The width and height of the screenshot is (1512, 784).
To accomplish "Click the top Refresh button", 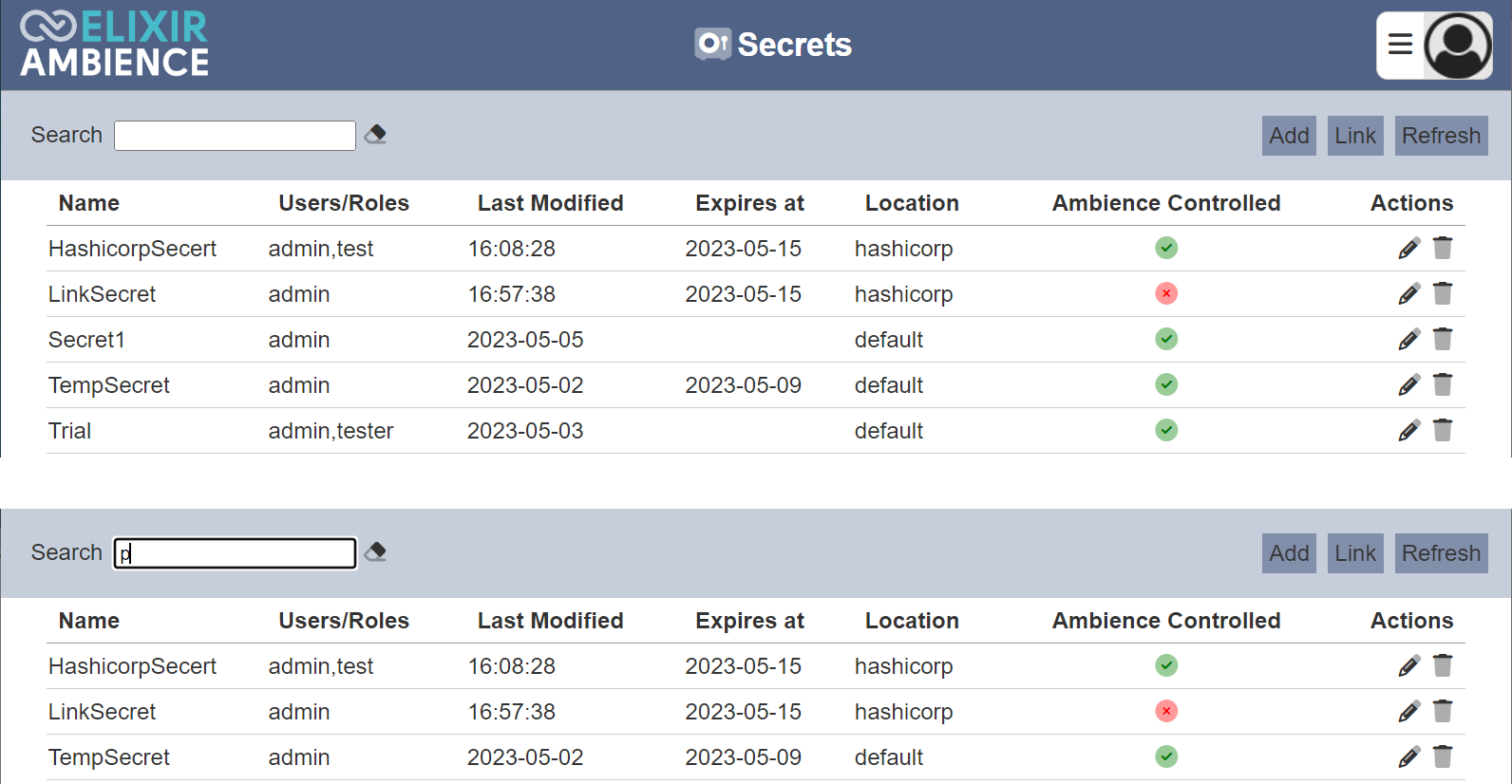I will (1441, 136).
